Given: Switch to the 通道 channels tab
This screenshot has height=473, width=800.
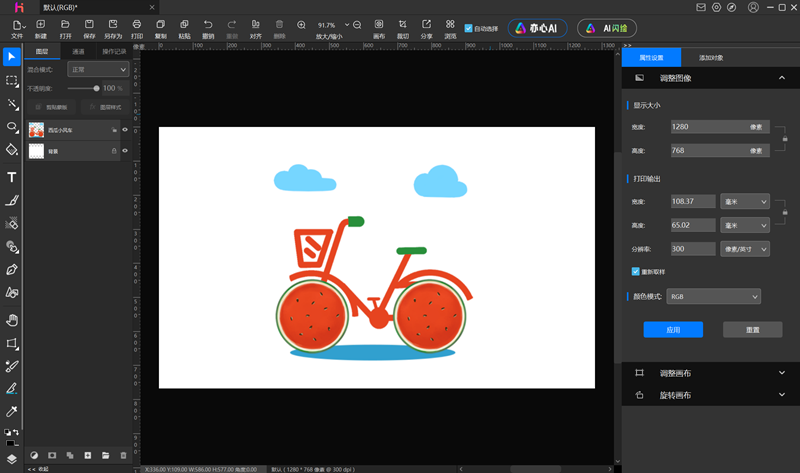Looking at the screenshot, I should click(x=78, y=51).
